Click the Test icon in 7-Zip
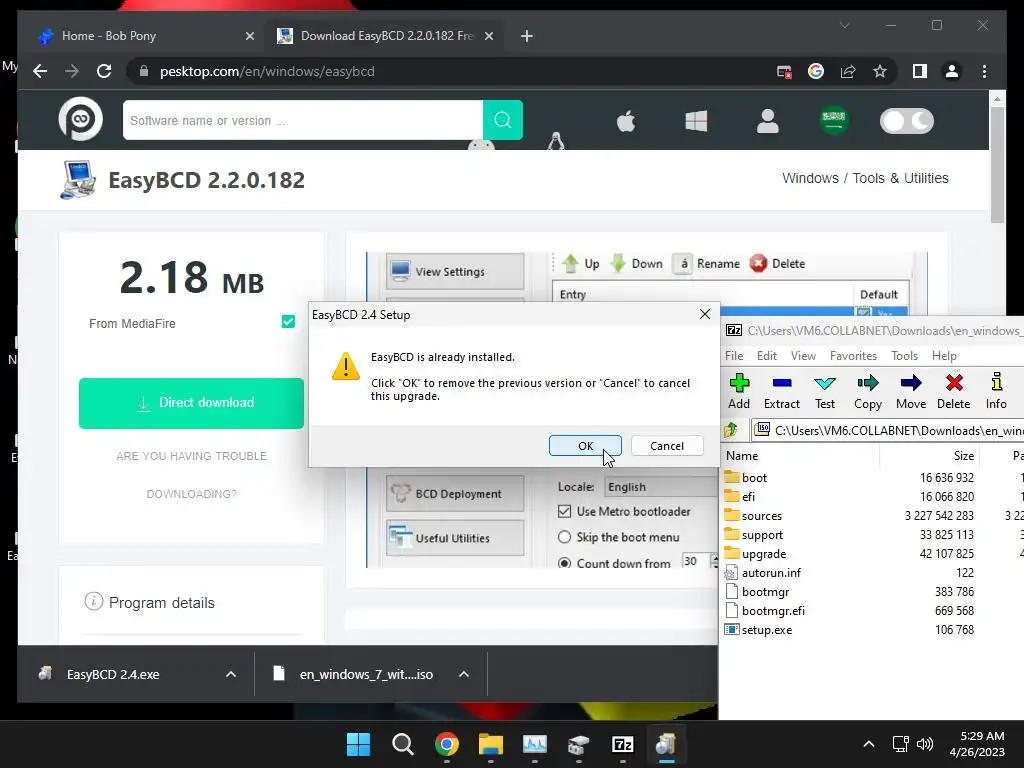This screenshot has width=1024, height=768. tap(825, 392)
